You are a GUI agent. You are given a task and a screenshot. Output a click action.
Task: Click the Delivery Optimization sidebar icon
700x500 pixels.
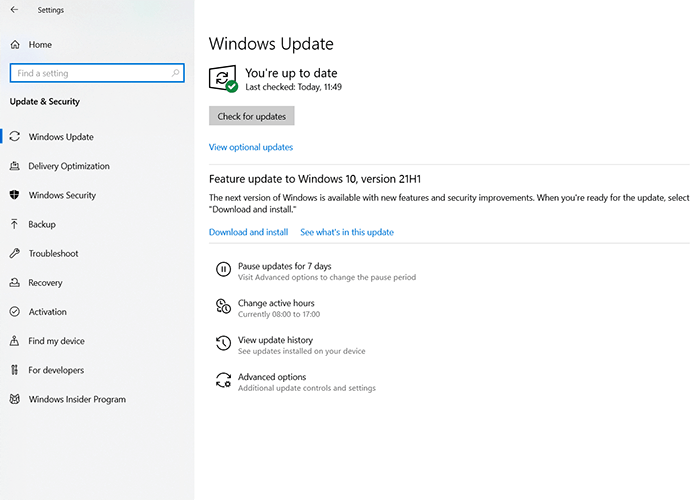coord(15,166)
